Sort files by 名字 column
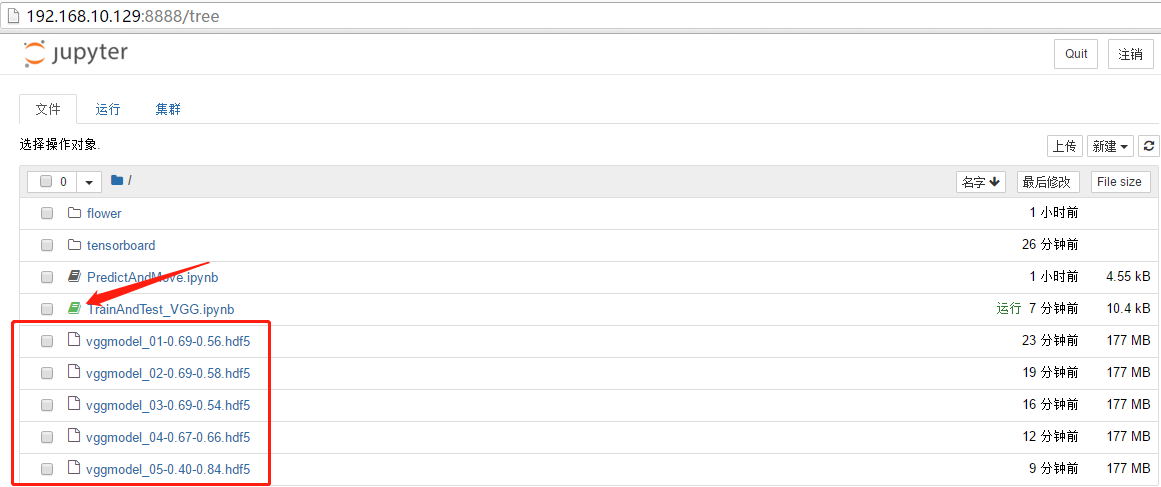 (x=981, y=182)
